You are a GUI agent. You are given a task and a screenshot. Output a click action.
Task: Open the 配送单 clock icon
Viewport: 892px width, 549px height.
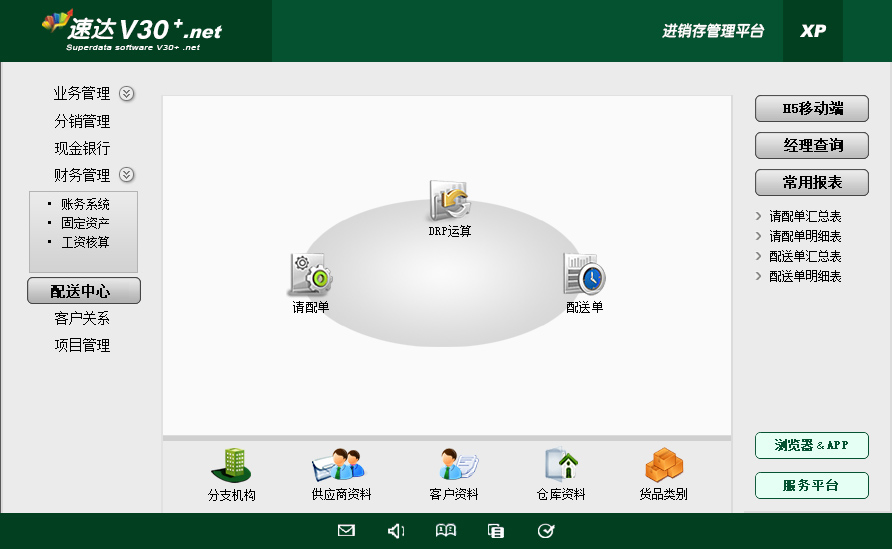click(584, 275)
